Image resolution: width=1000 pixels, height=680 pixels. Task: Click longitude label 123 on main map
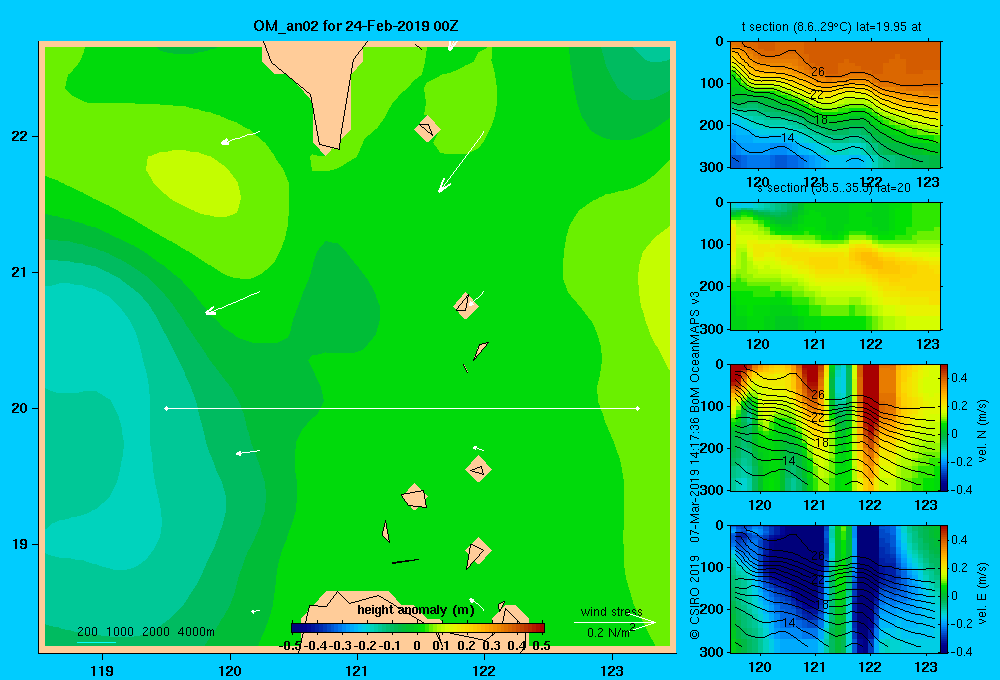click(x=612, y=670)
